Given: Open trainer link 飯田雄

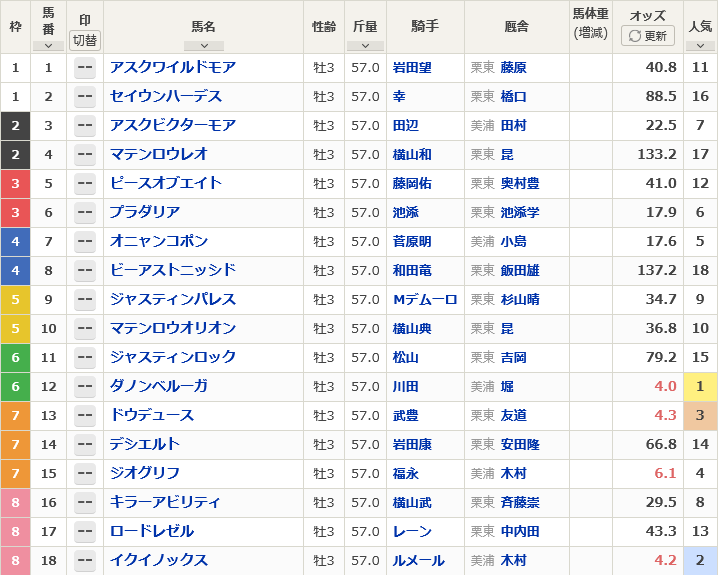Looking at the screenshot, I should [520, 271].
